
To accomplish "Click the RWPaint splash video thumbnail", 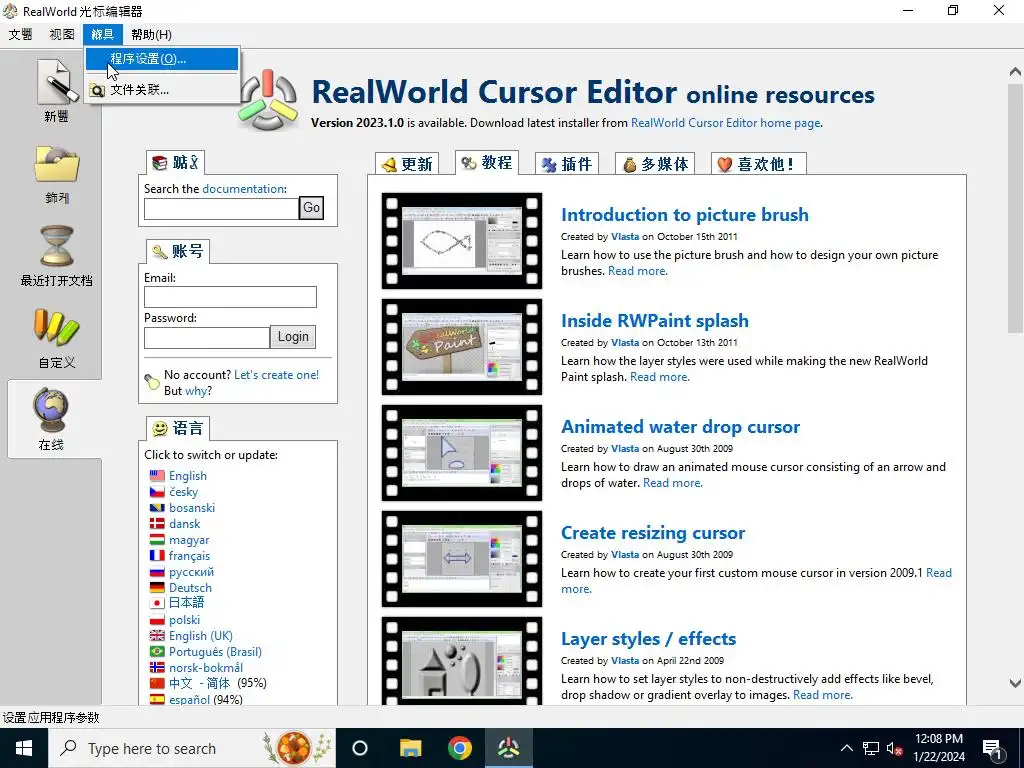I will pyautogui.click(x=462, y=347).
